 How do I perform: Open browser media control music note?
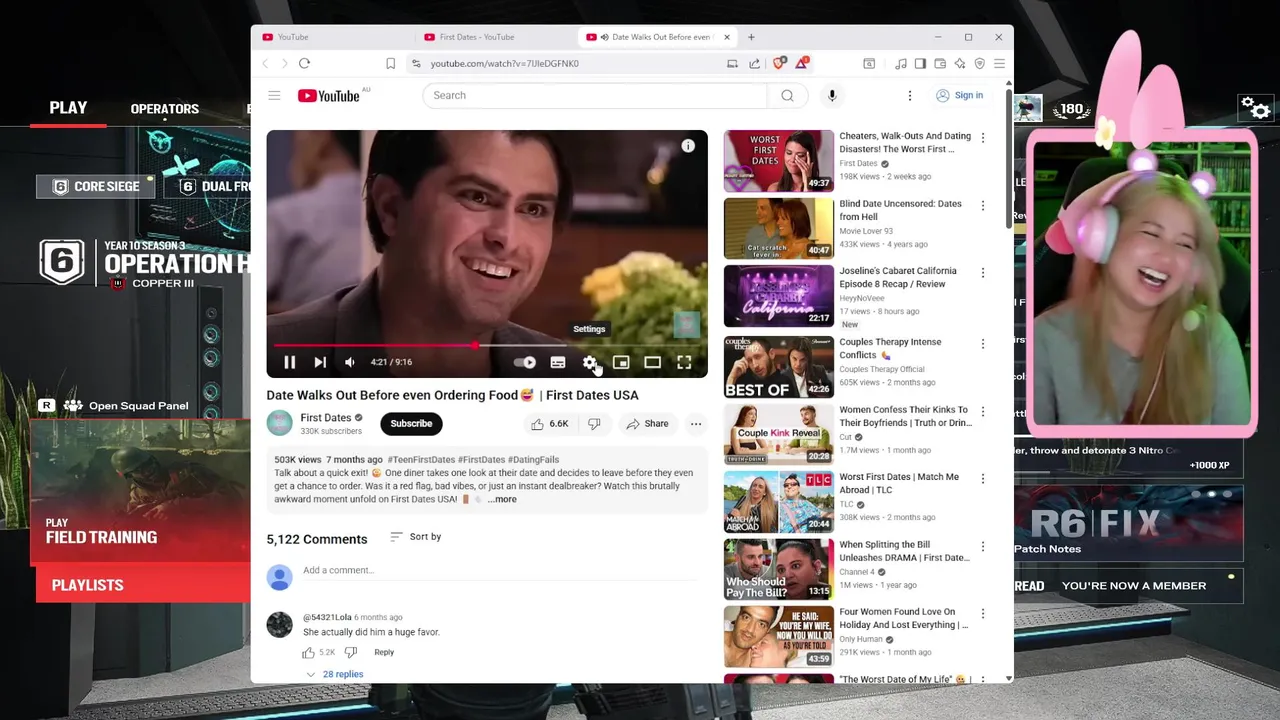[x=901, y=63]
